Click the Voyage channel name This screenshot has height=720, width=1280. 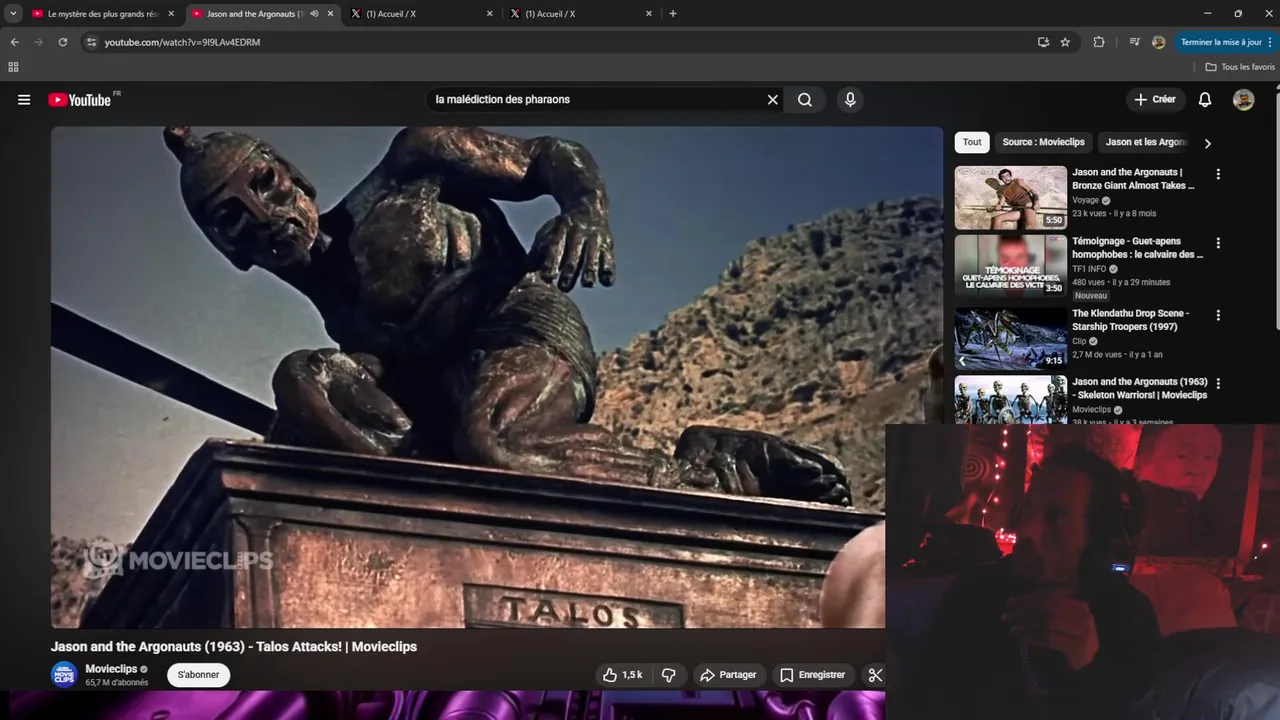click(x=1085, y=200)
